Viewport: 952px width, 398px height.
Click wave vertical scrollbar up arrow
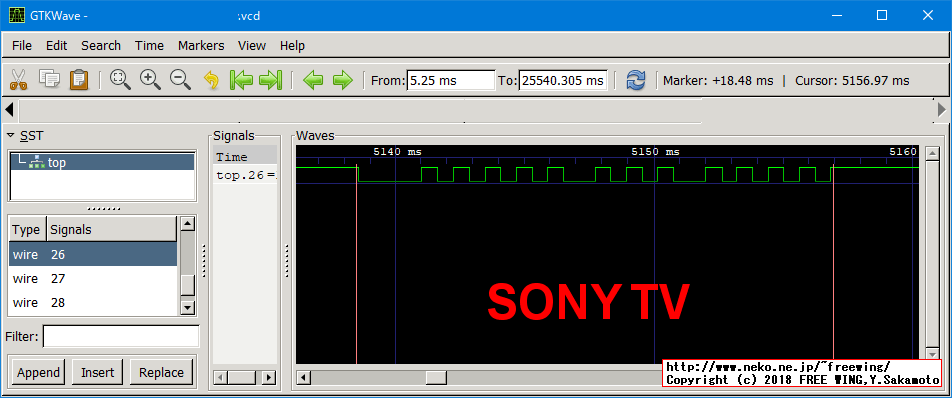[932, 153]
